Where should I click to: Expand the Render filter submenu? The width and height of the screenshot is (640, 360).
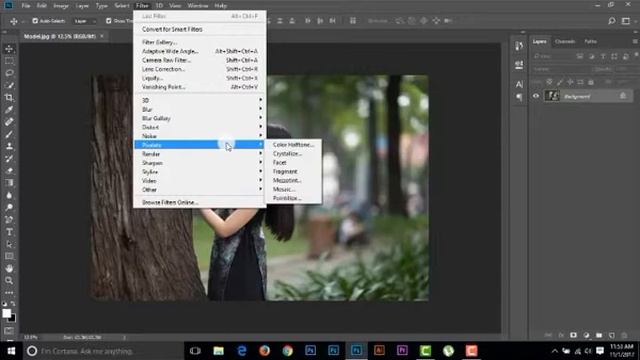(200, 154)
